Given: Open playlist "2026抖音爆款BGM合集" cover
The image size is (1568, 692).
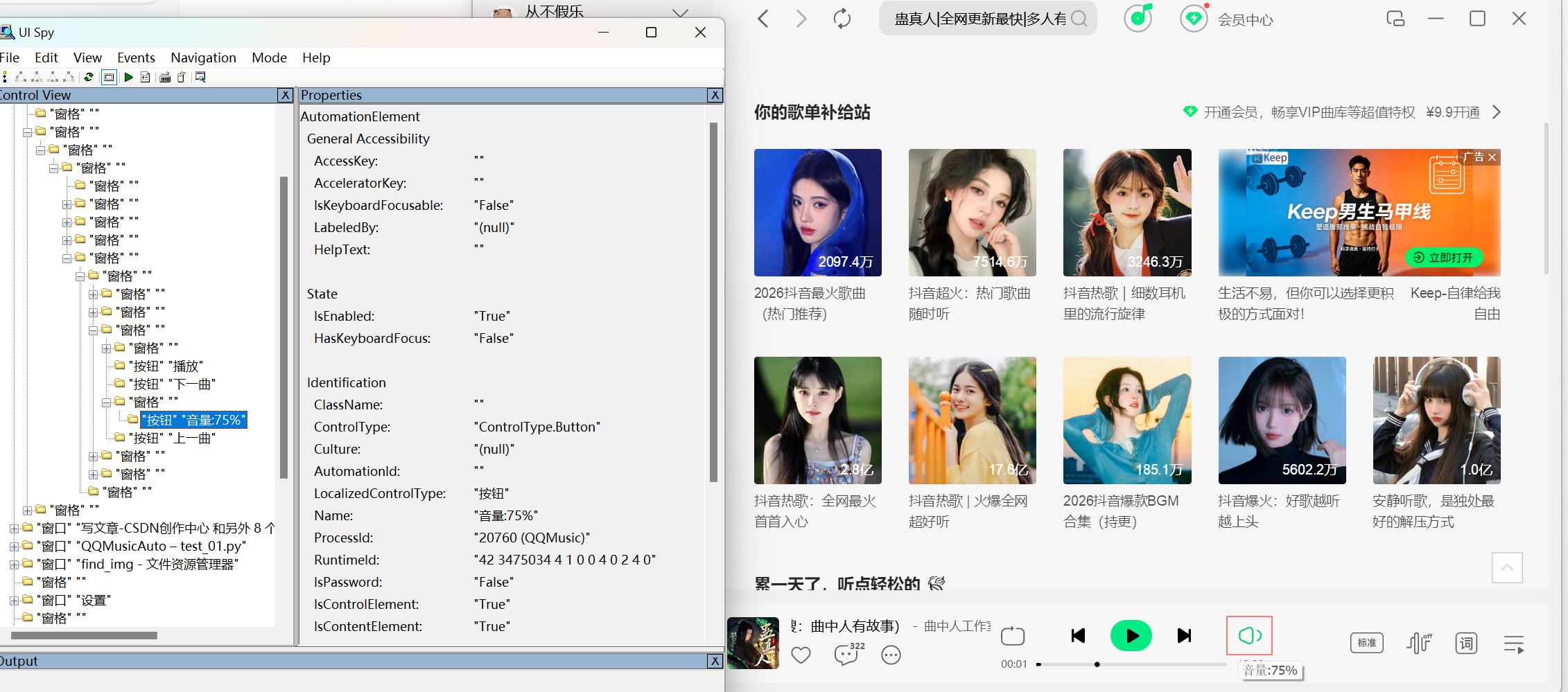Looking at the screenshot, I should pos(1127,420).
